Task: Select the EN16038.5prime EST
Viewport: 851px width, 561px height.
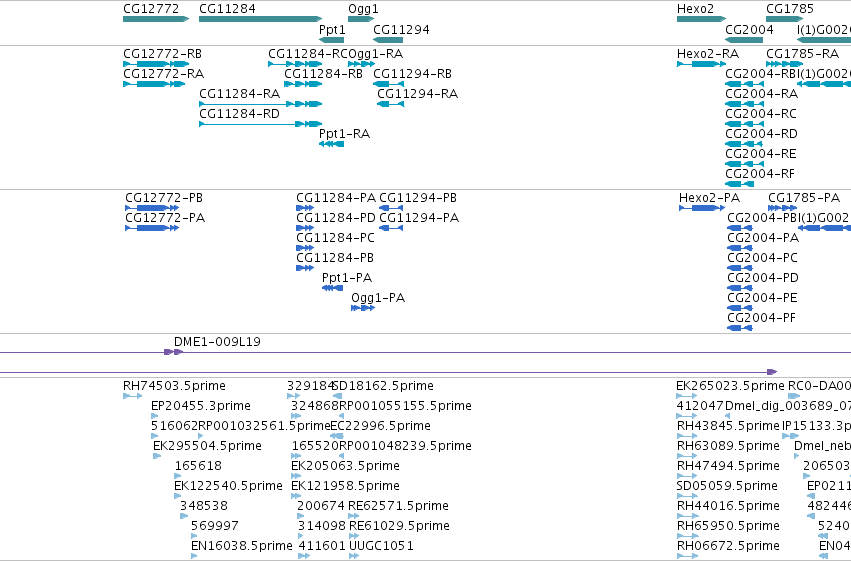Action: pyautogui.click(x=194, y=556)
